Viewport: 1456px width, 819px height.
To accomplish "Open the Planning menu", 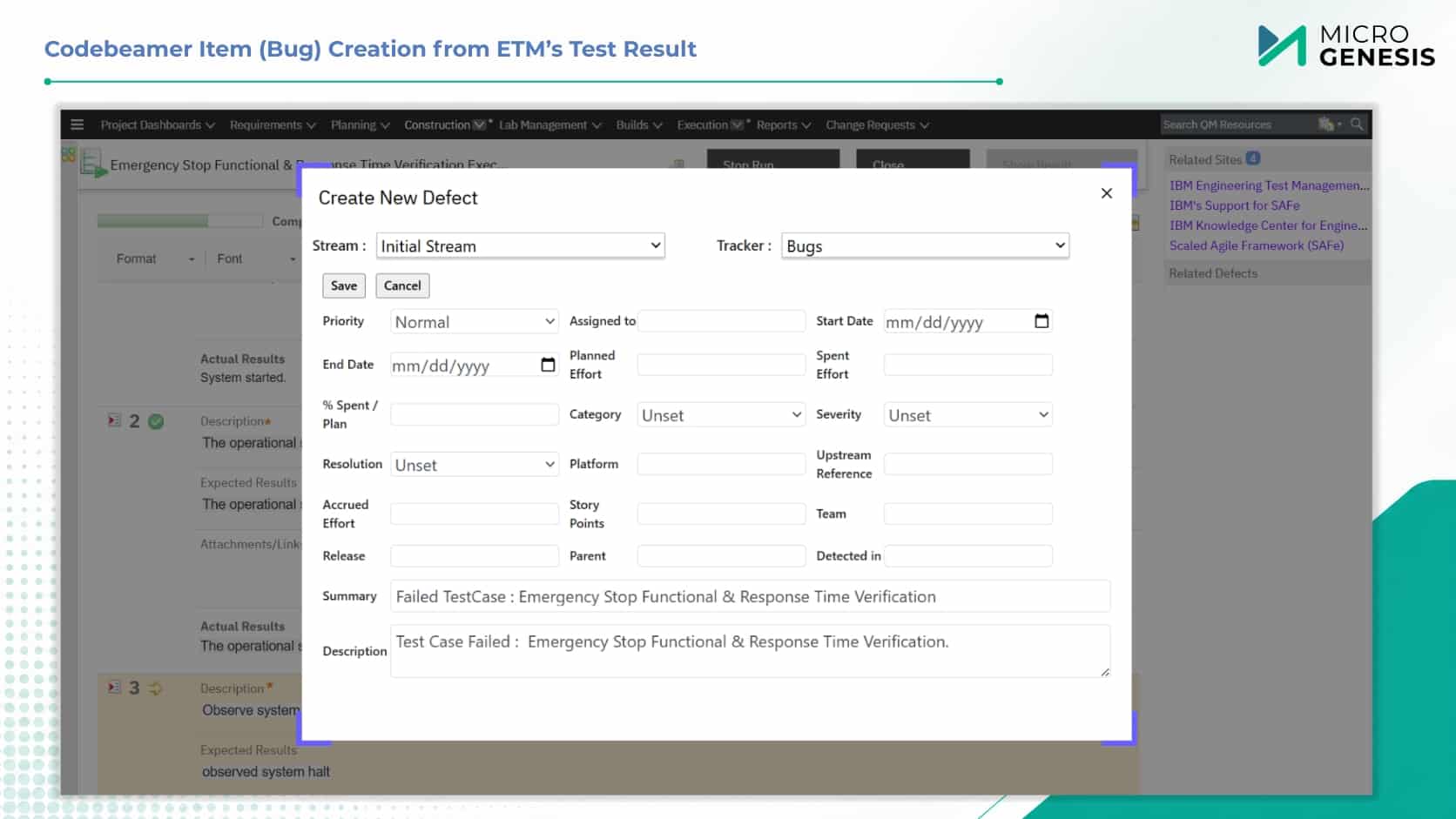I will click(x=360, y=125).
